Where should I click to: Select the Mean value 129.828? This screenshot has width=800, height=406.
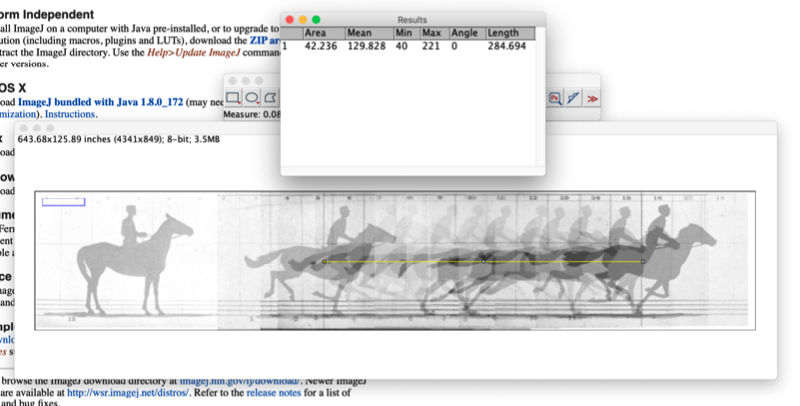366,46
